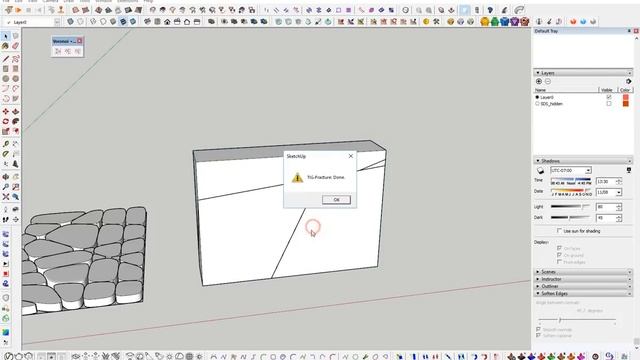Switch to Top view icon
The width and height of the screenshot is (640, 360).
click(x=158, y=22)
